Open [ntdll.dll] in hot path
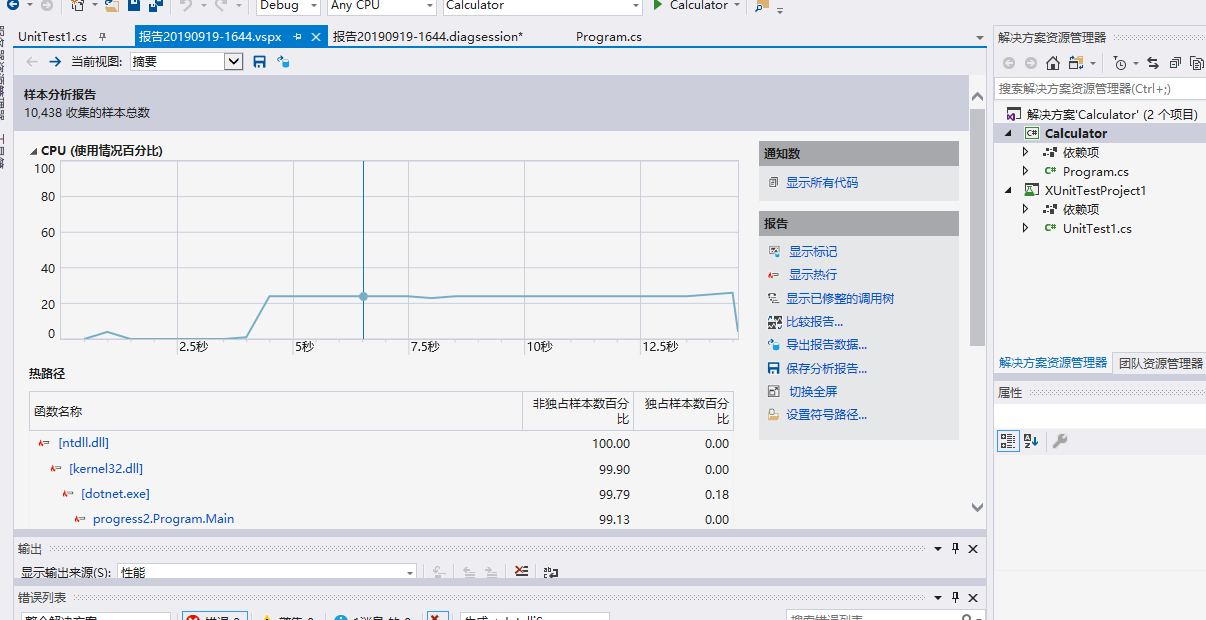Viewport: 1206px width, 620px height. pos(83,443)
